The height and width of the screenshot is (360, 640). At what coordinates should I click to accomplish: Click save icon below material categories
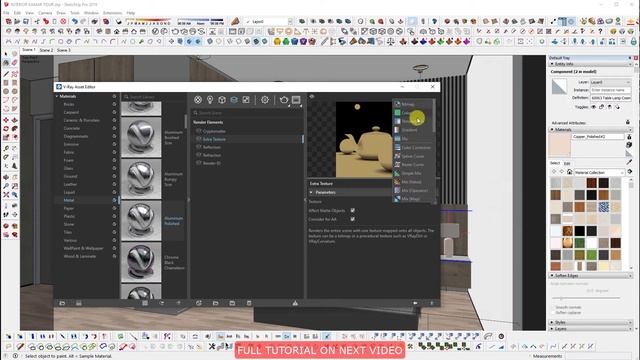79,303
